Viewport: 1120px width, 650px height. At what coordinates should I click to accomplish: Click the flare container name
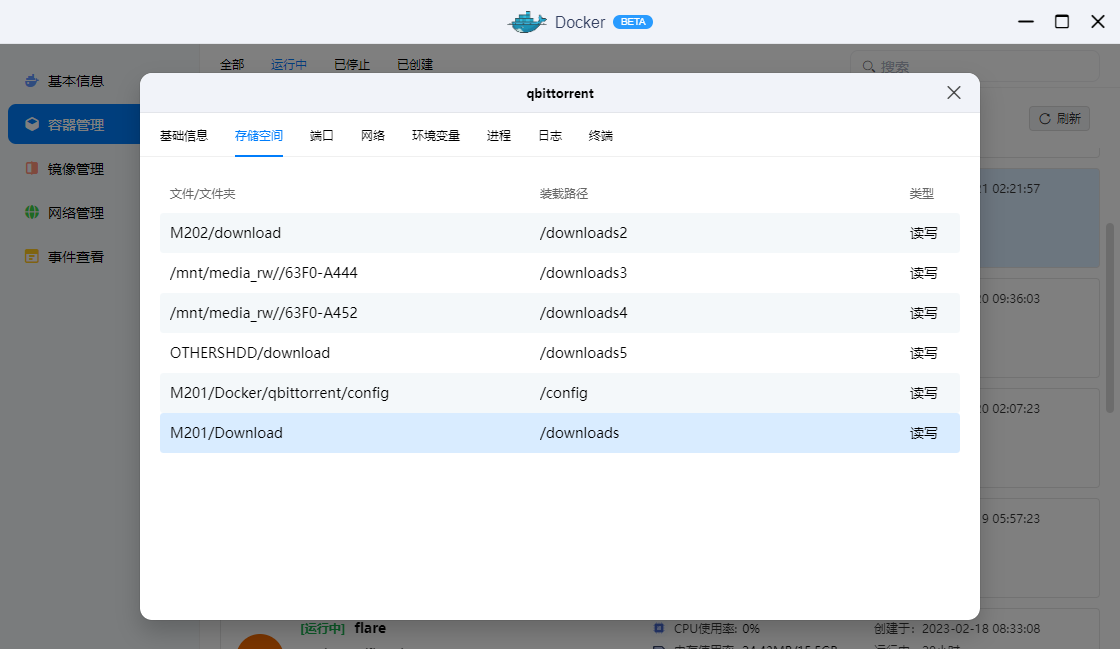pos(370,628)
